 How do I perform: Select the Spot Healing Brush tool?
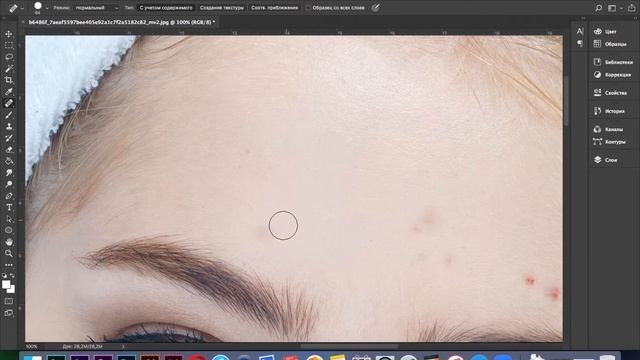(x=9, y=103)
